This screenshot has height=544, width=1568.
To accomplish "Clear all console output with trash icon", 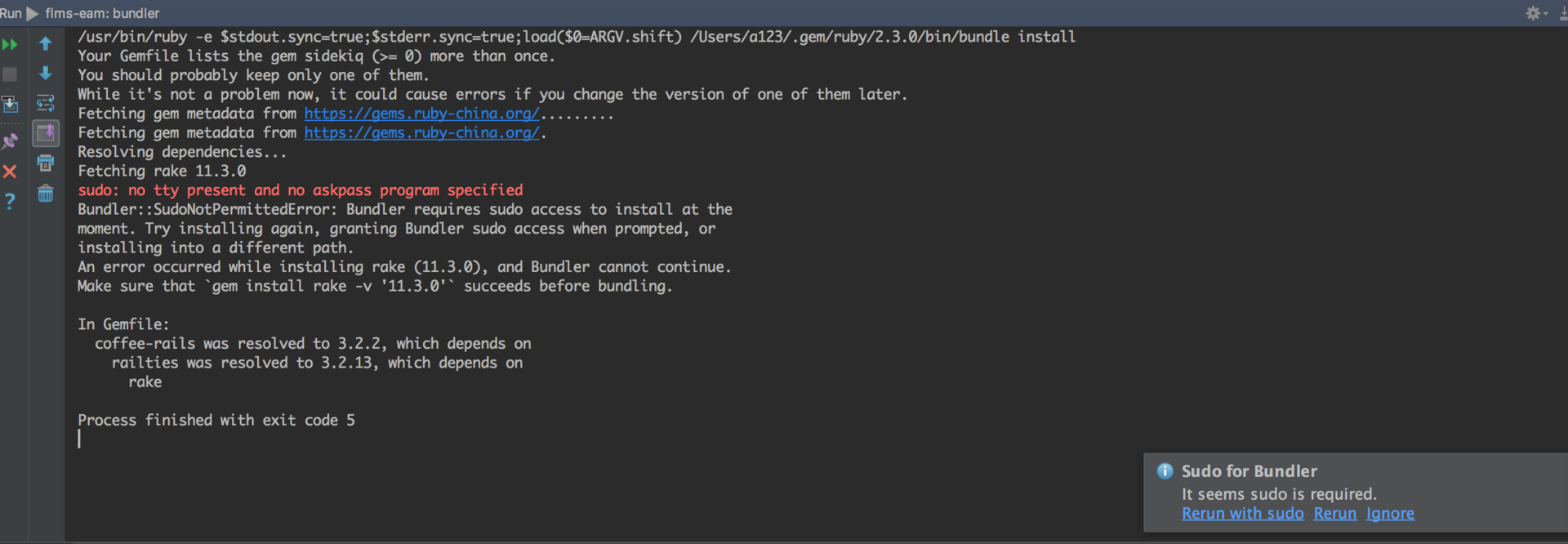I will coord(46,194).
